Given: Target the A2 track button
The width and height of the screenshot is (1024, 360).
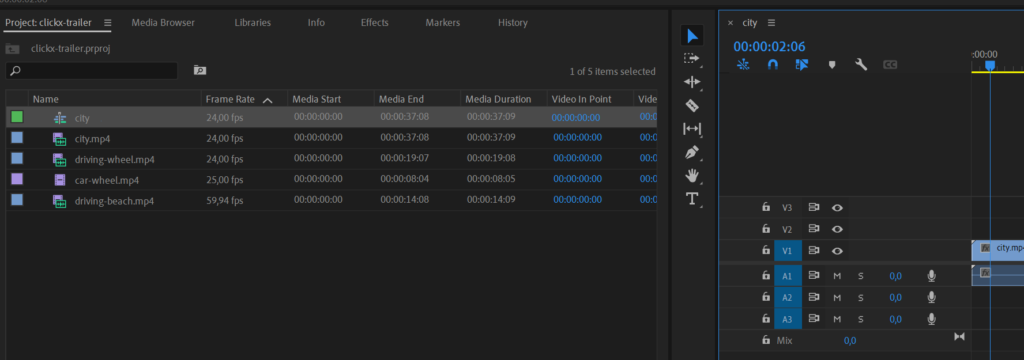Looking at the screenshot, I should [787, 298].
